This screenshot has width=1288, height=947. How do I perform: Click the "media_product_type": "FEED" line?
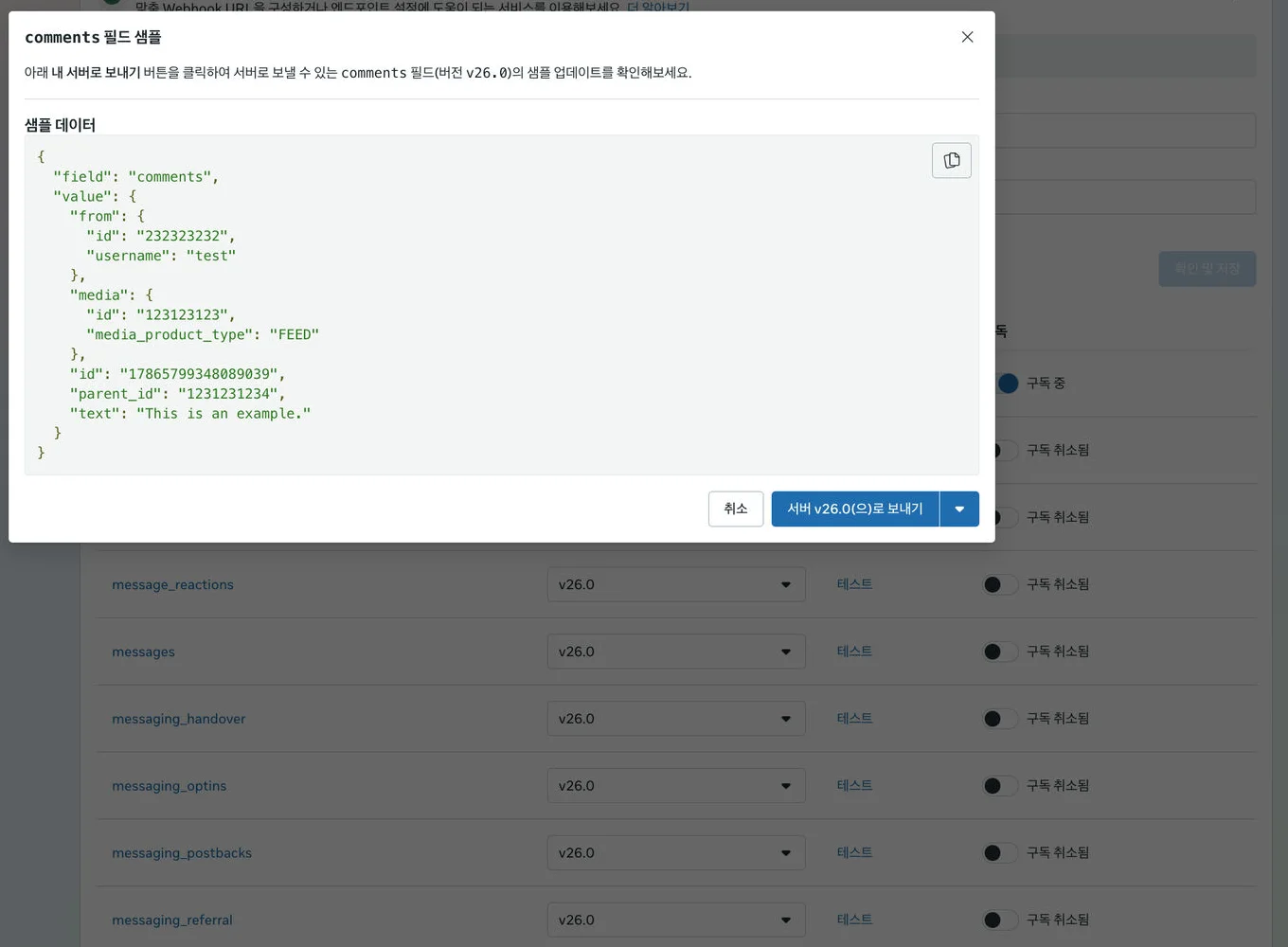[203, 334]
